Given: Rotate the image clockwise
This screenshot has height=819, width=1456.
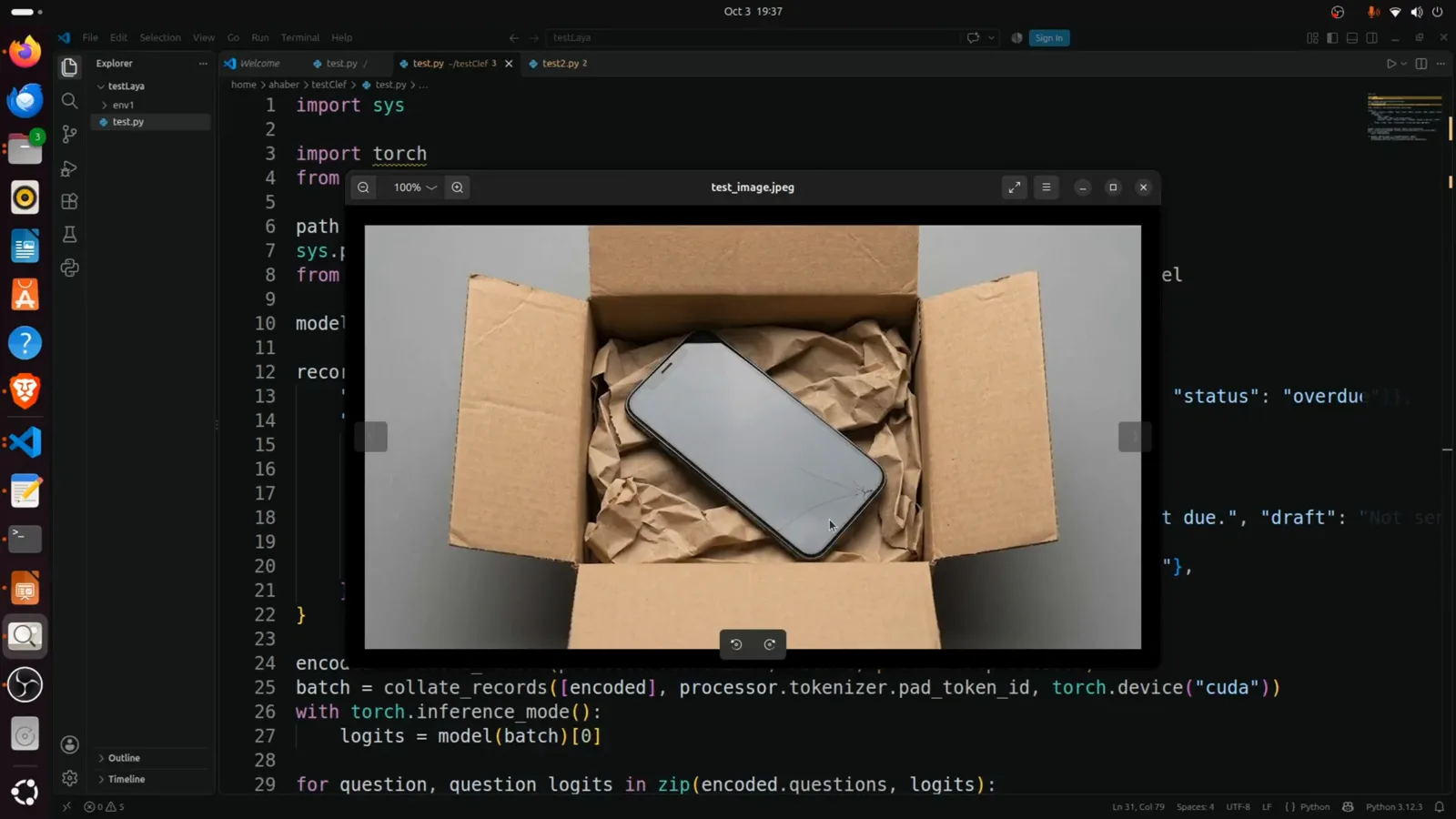Looking at the screenshot, I should tap(770, 644).
